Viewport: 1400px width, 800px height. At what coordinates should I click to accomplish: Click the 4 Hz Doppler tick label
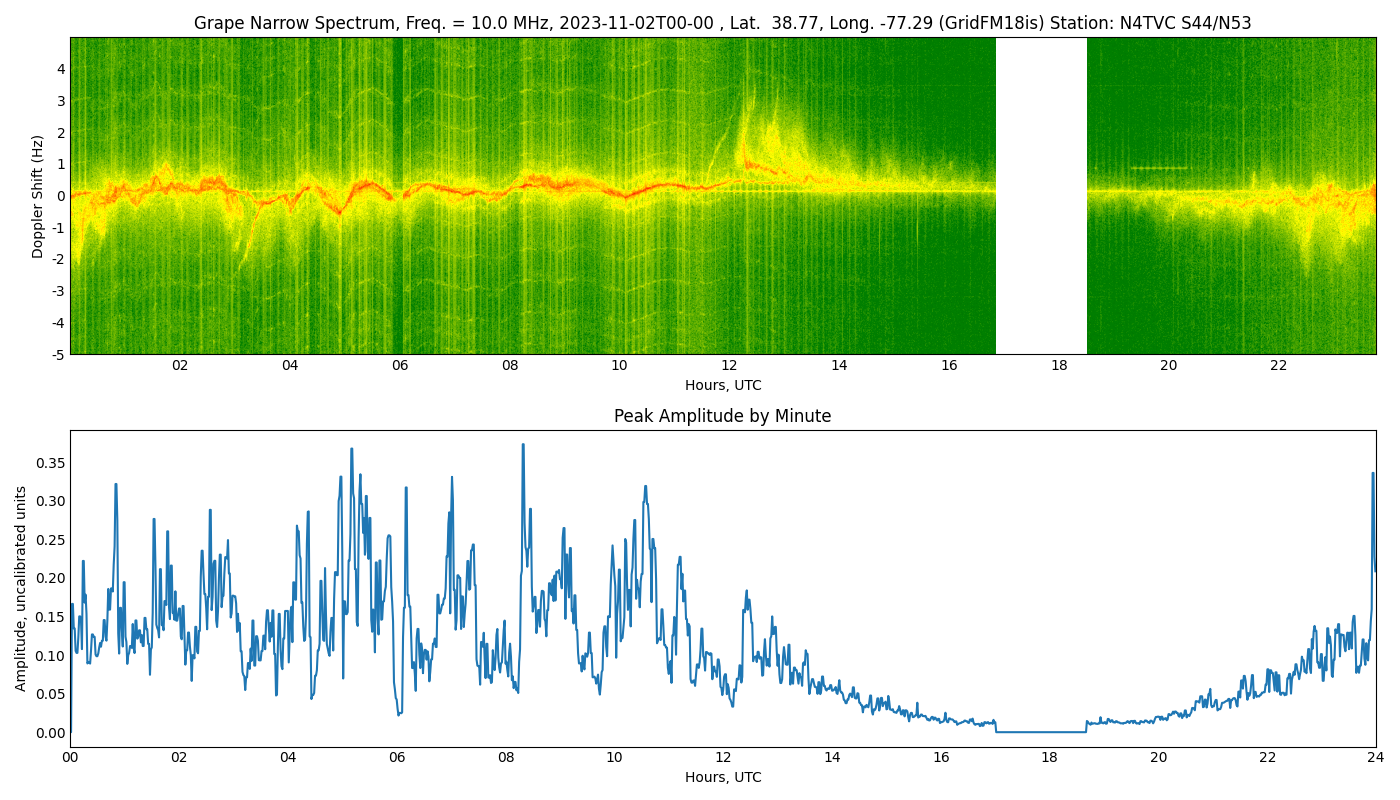(60, 69)
